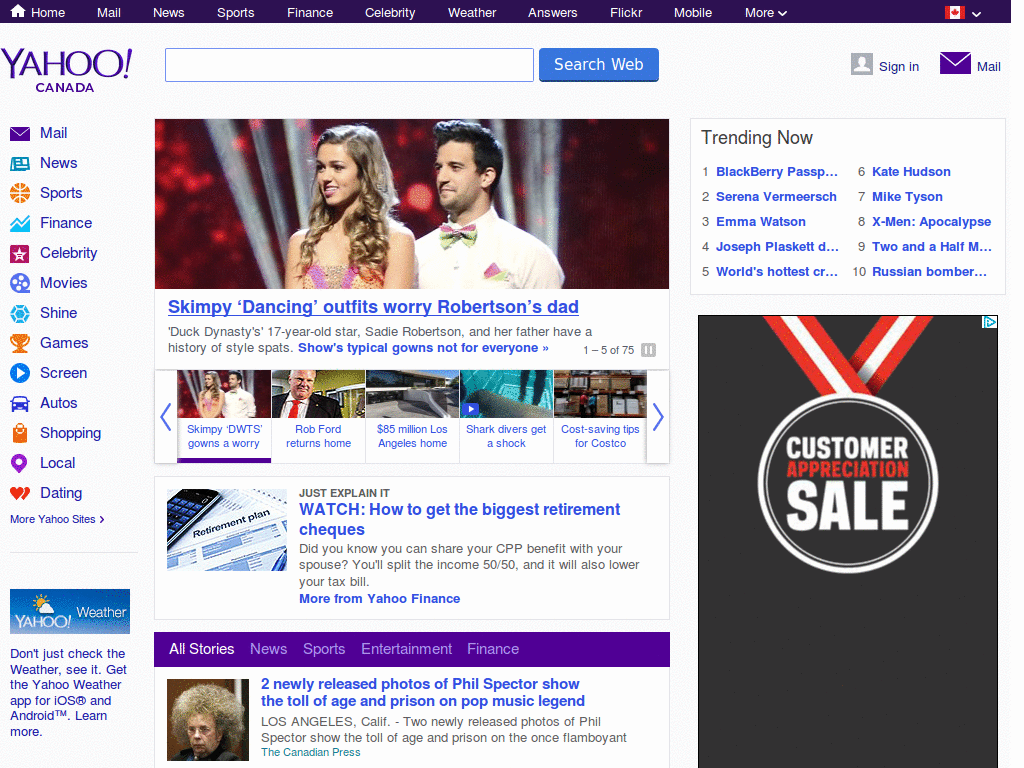Image resolution: width=1024 pixels, height=768 pixels.
Task: Open the retirement cheques WATCH headline
Action: coord(460,519)
